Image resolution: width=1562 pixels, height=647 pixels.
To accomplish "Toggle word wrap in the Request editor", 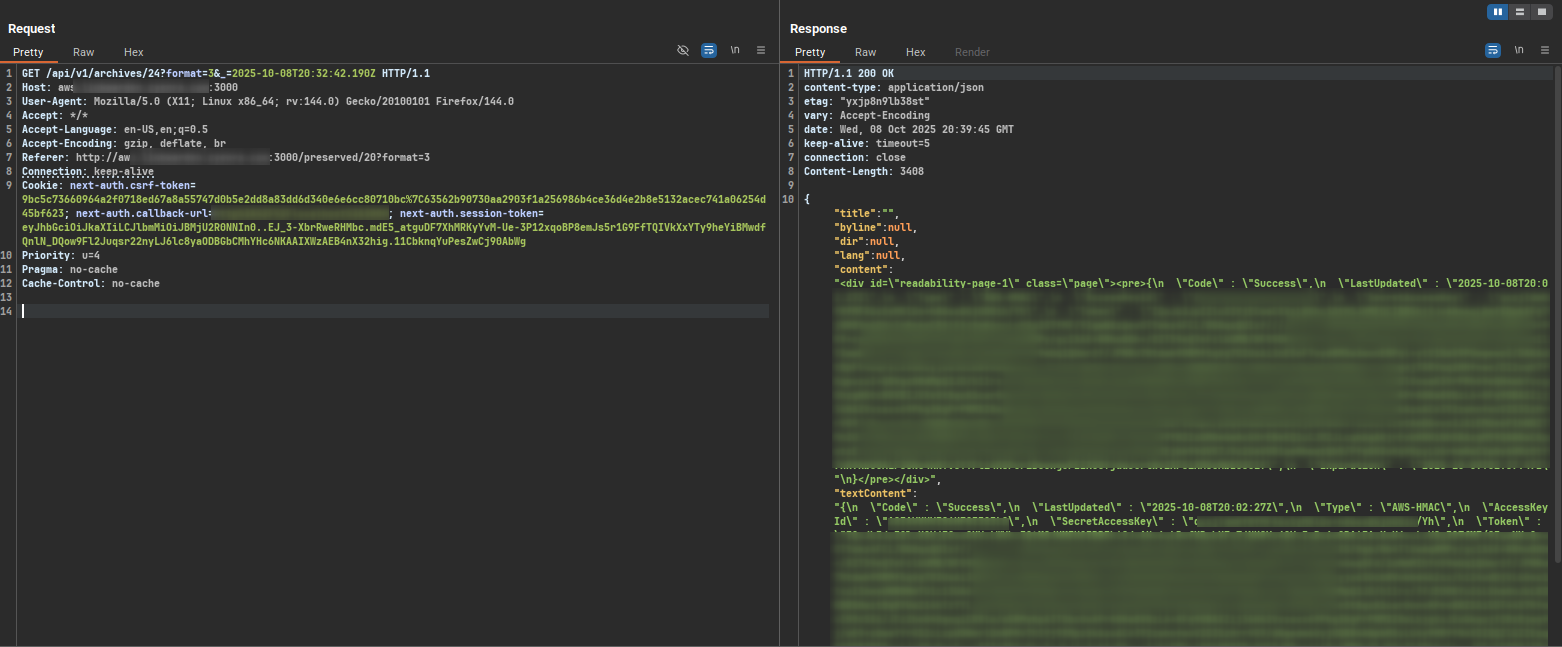I will pos(709,51).
